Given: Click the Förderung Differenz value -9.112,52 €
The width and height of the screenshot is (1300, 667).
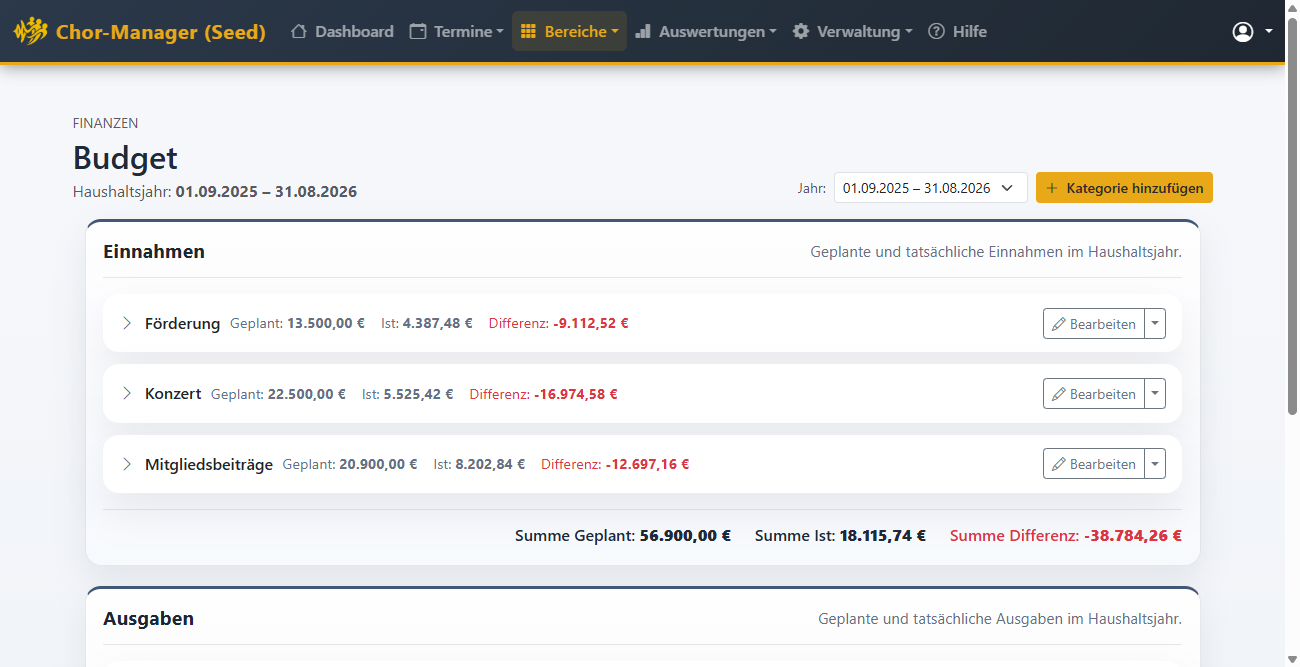Looking at the screenshot, I should [x=590, y=323].
